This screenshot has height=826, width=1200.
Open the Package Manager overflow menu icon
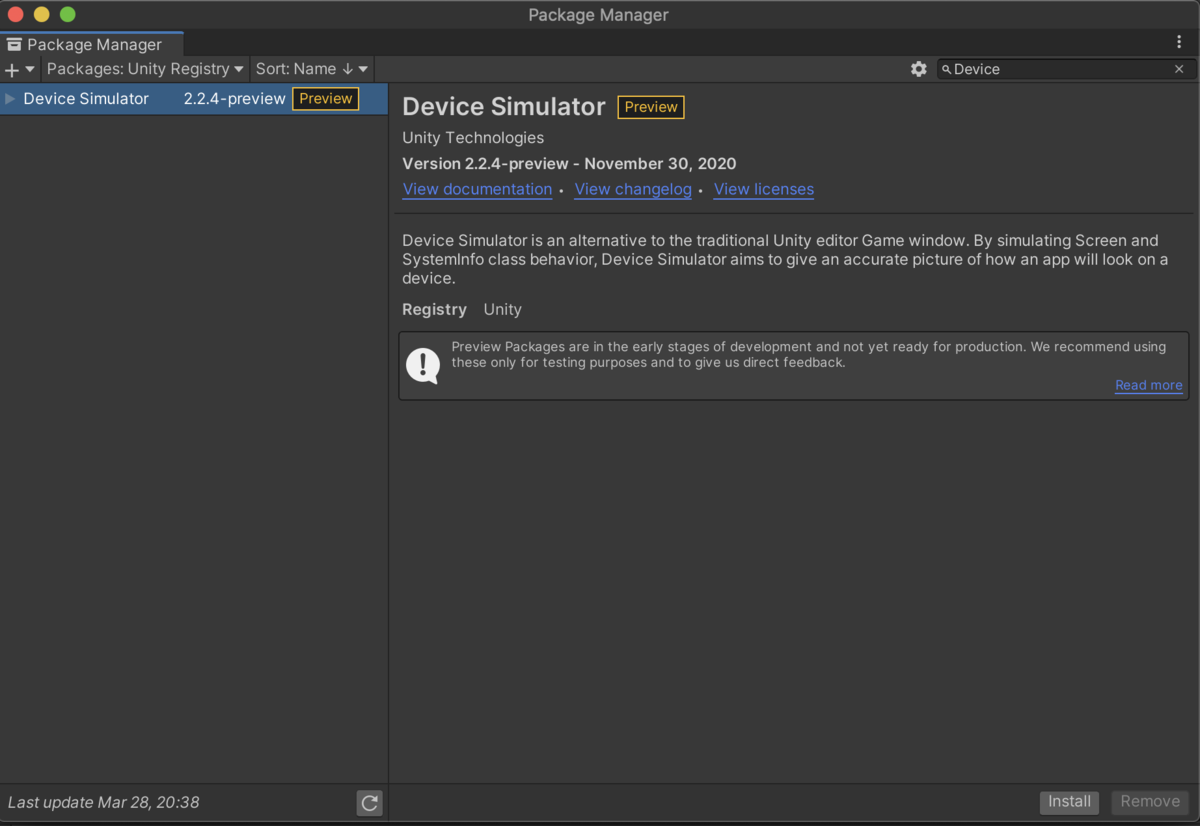click(x=1180, y=39)
